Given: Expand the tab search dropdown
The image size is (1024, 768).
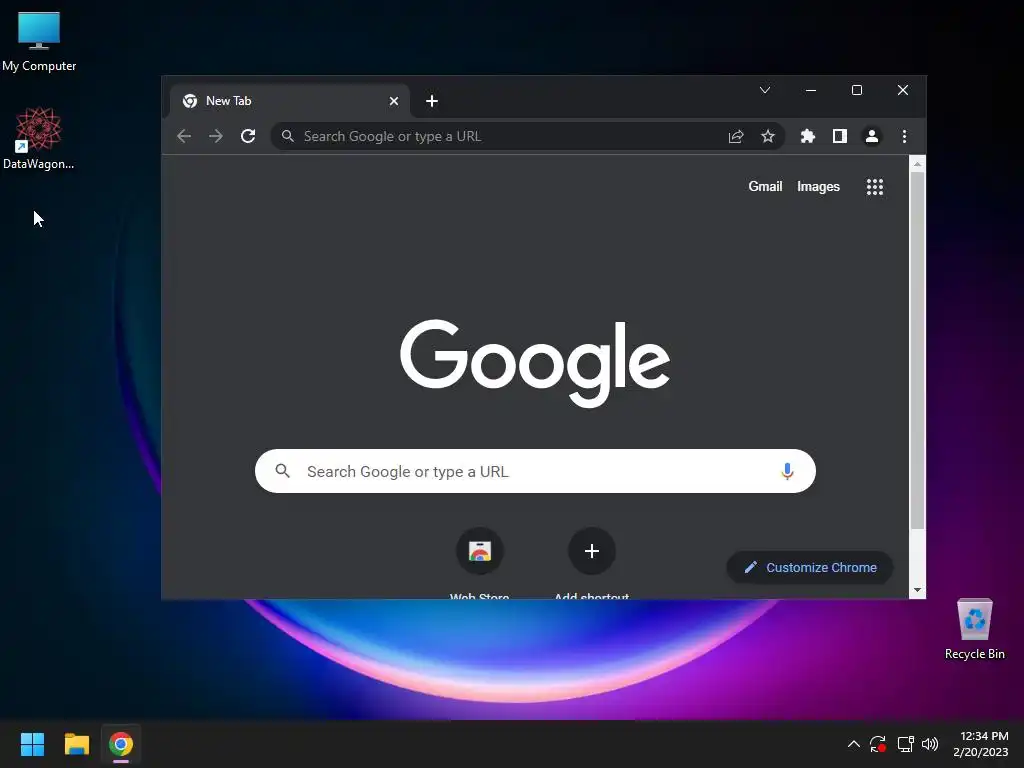Looking at the screenshot, I should [765, 90].
